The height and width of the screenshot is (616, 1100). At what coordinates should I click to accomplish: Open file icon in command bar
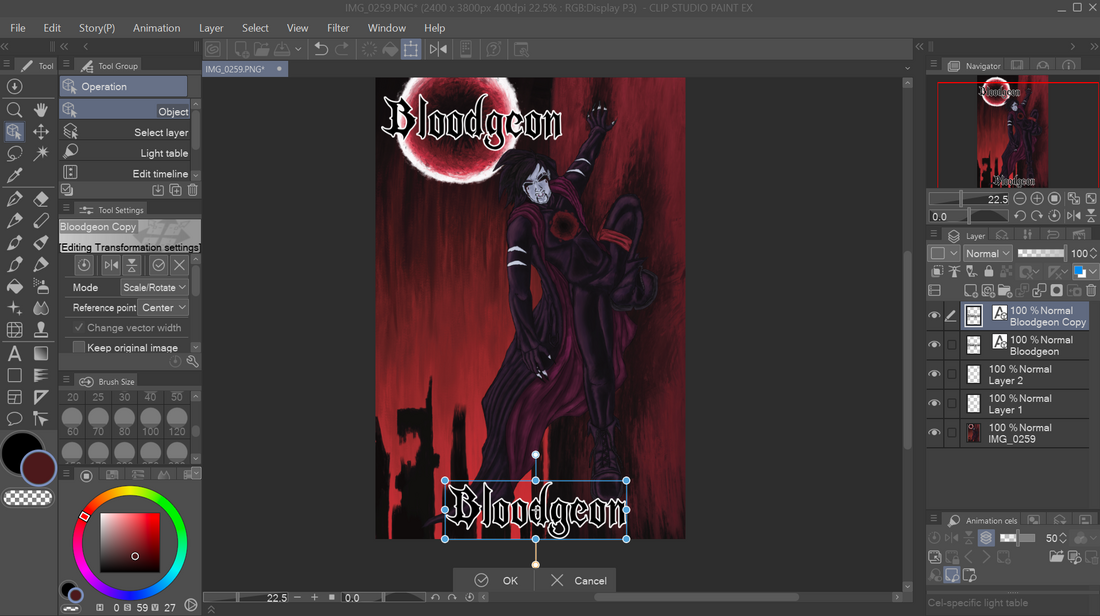[261, 49]
